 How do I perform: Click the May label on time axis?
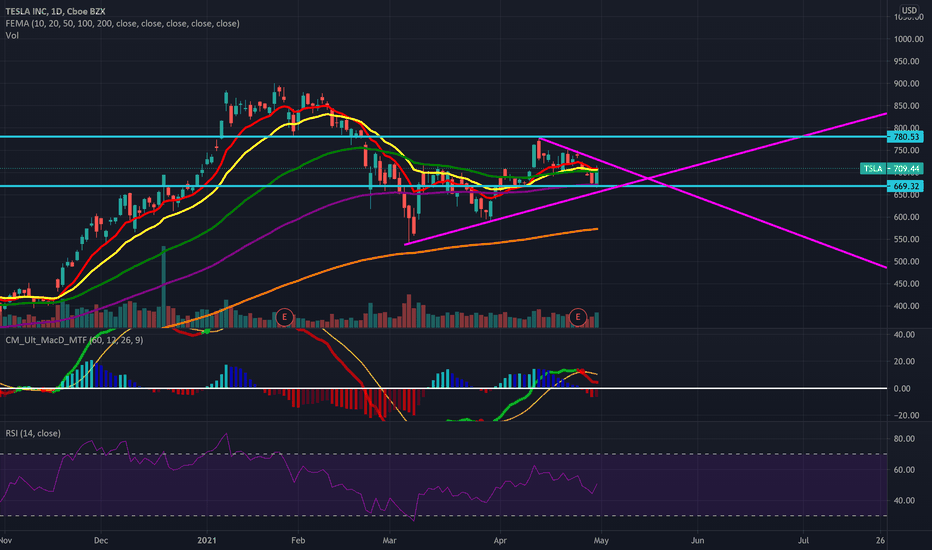click(x=601, y=540)
